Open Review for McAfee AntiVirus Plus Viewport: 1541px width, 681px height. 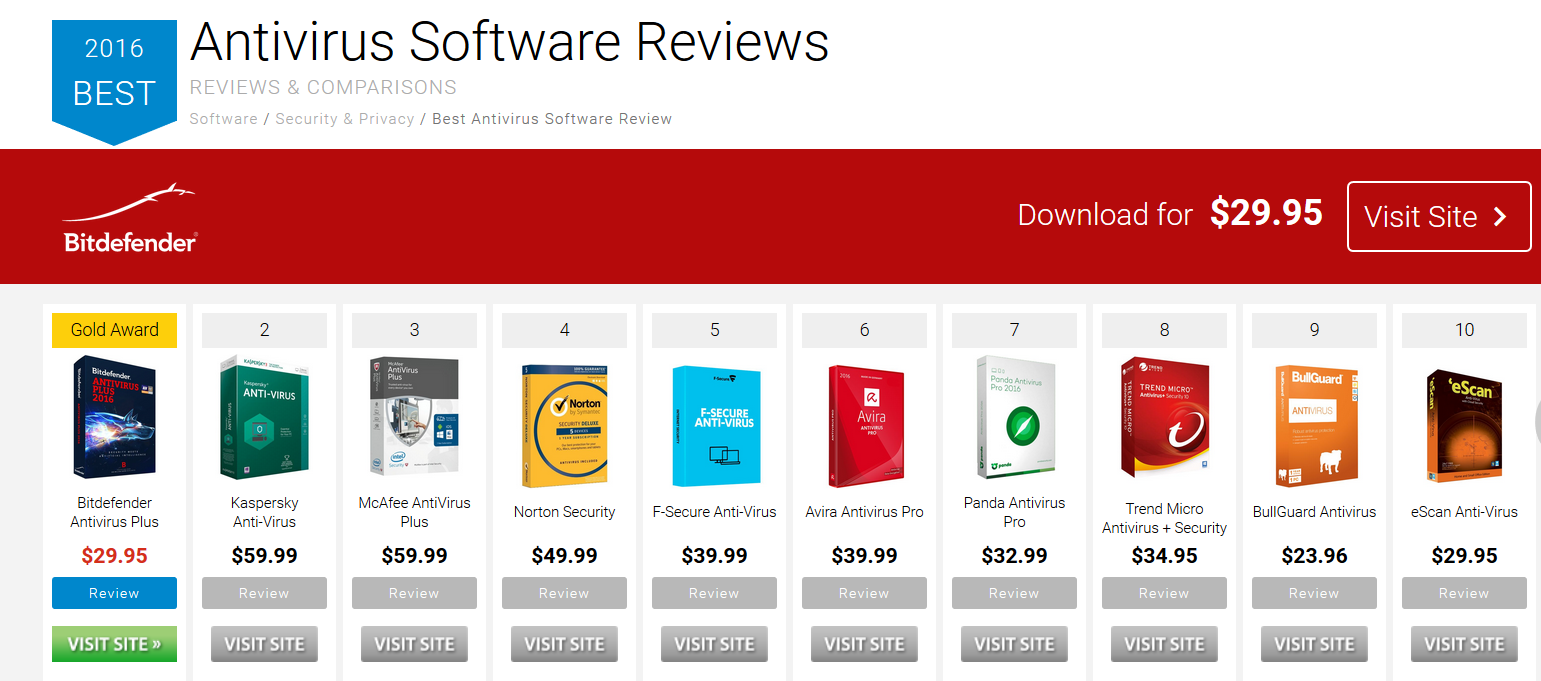(414, 593)
